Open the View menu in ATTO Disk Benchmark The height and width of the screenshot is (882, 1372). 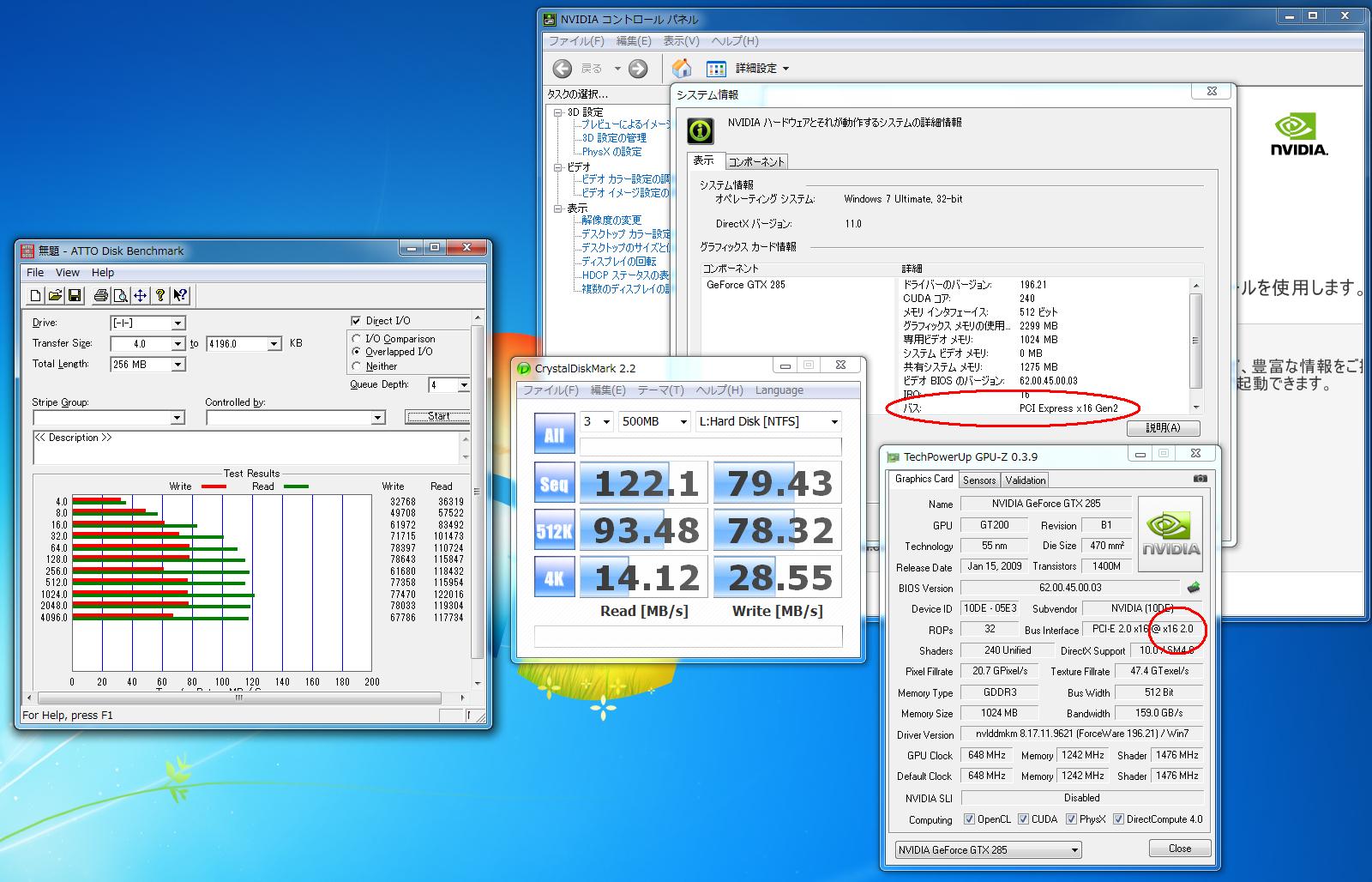click(68, 273)
